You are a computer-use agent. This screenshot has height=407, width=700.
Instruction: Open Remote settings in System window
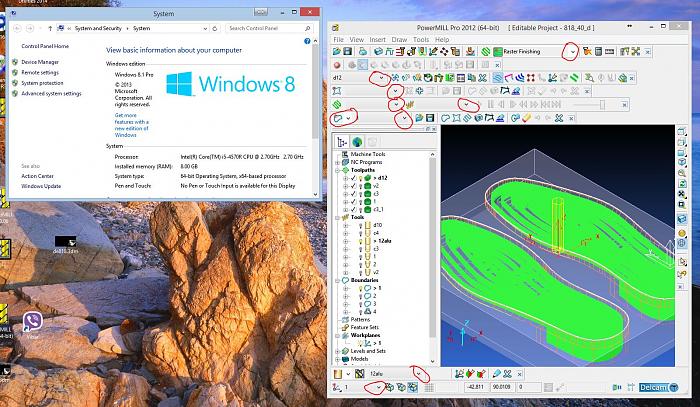(x=40, y=72)
